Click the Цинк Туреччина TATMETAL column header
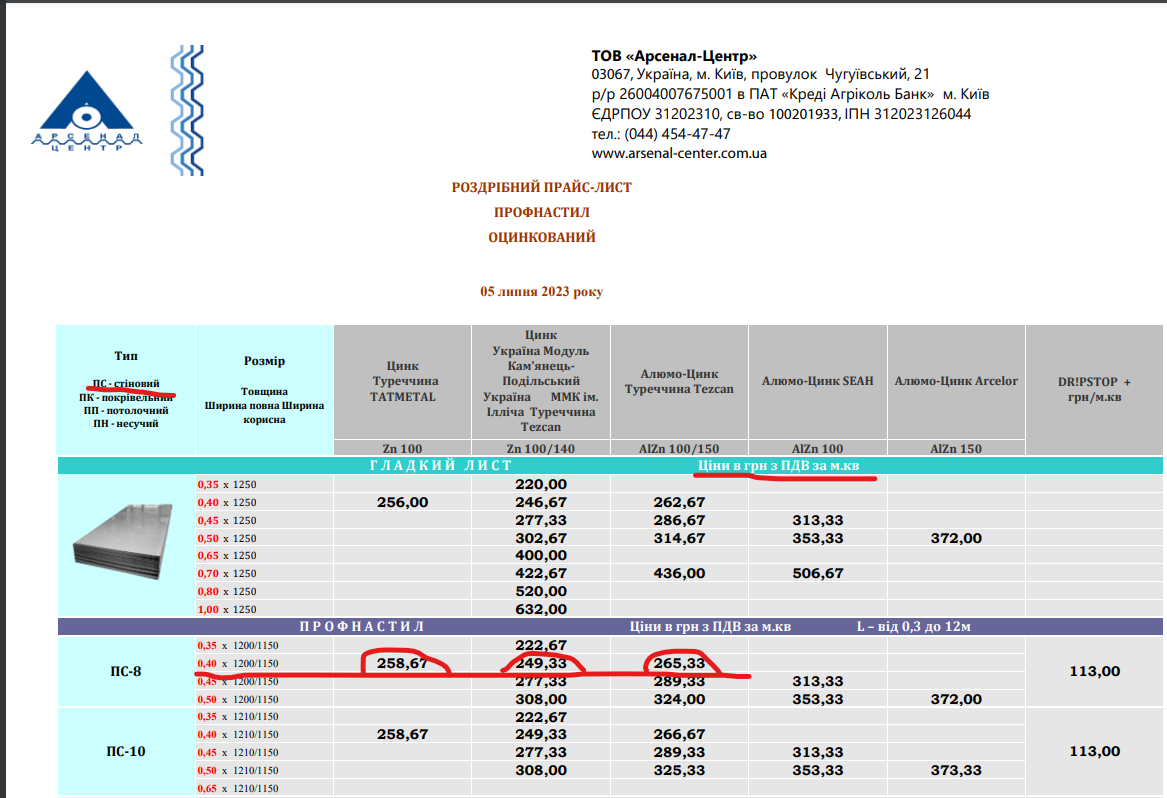 [402, 381]
